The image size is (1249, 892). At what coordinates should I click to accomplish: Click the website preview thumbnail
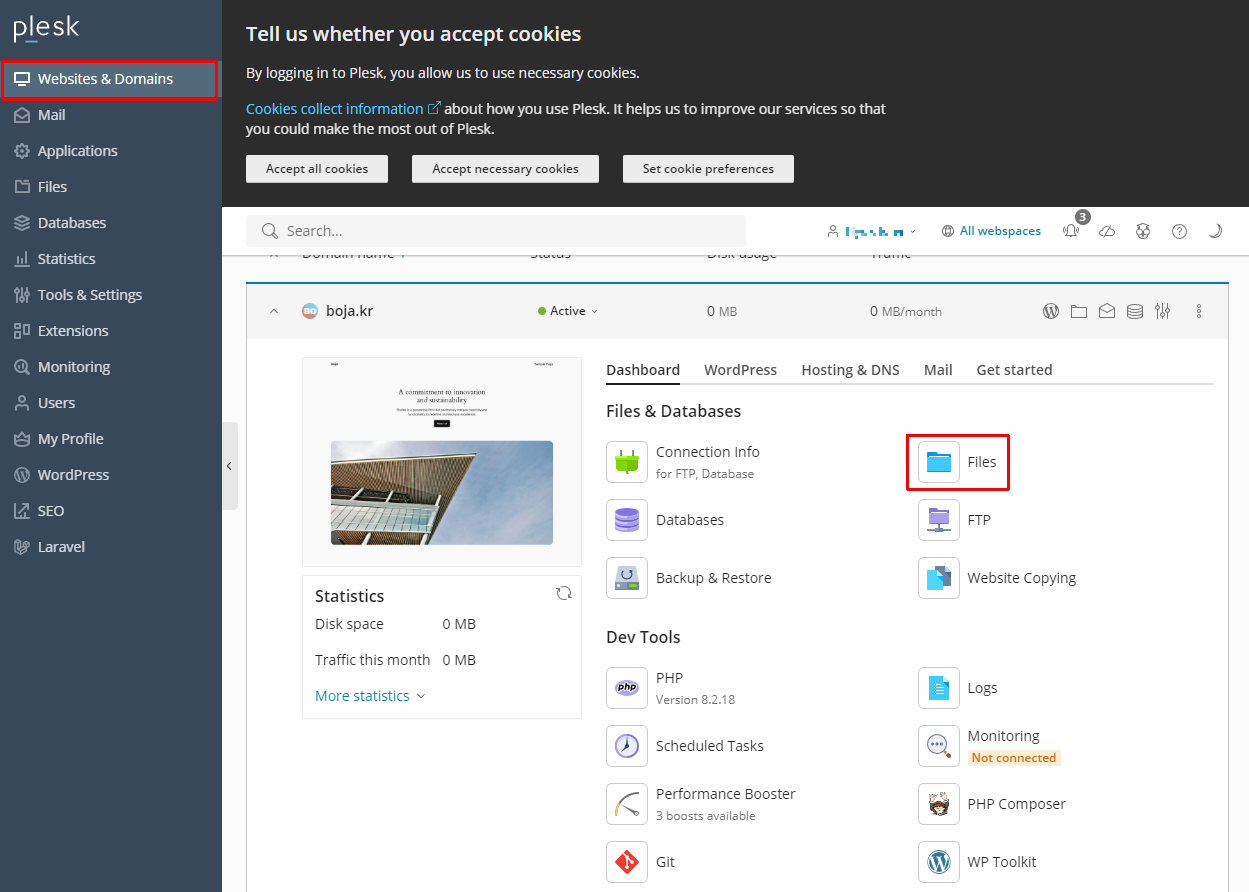pyautogui.click(x=442, y=462)
